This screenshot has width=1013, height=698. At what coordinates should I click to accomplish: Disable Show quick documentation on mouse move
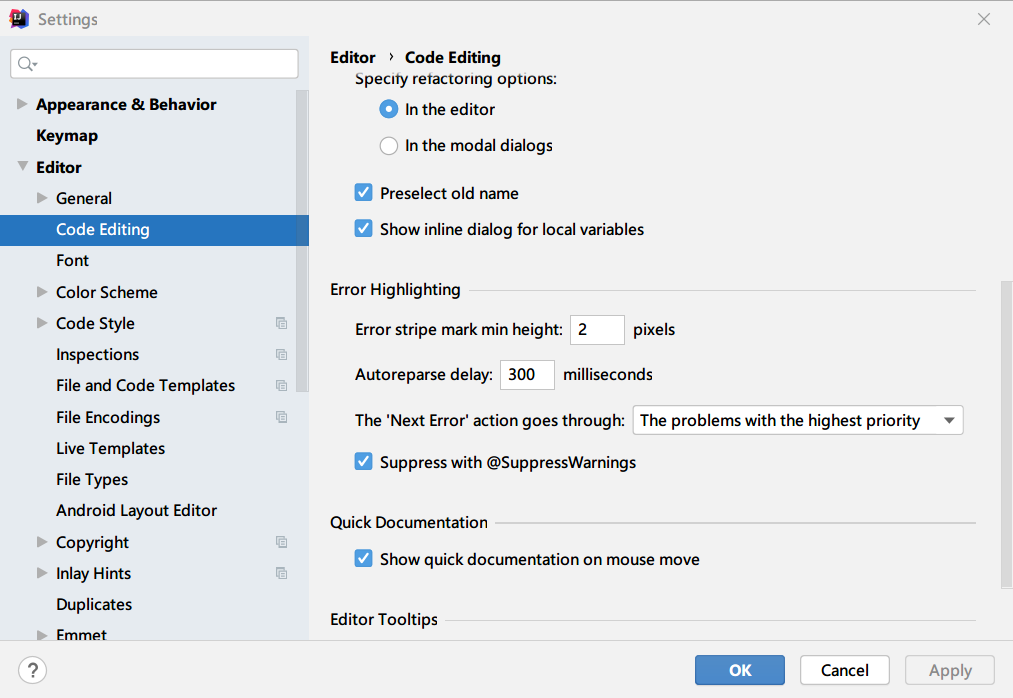click(x=364, y=559)
